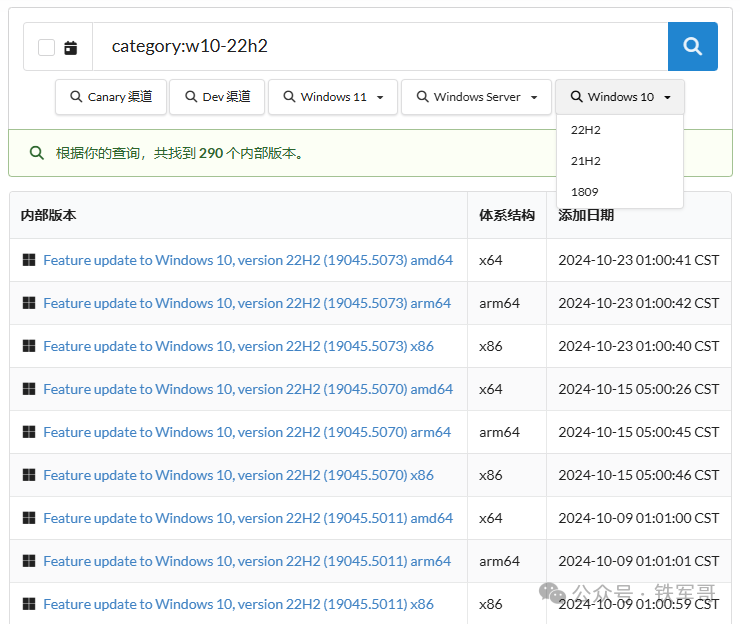Viewport: 740px width, 624px height.
Task: Expand the Windows 11 dropdown
Action: 333,97
